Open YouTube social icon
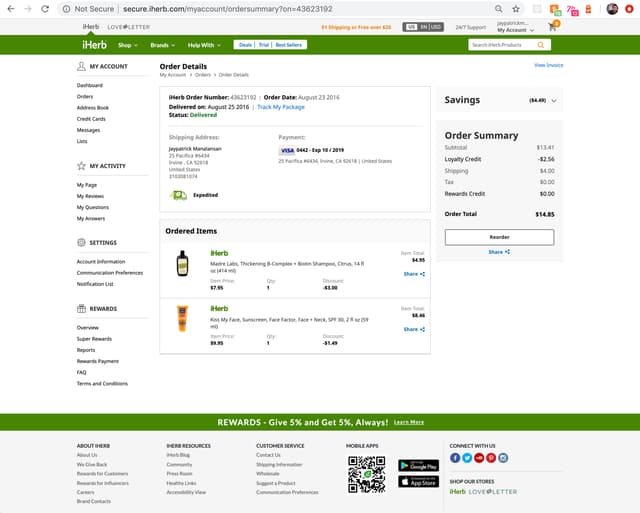 [x=479, y=458]
